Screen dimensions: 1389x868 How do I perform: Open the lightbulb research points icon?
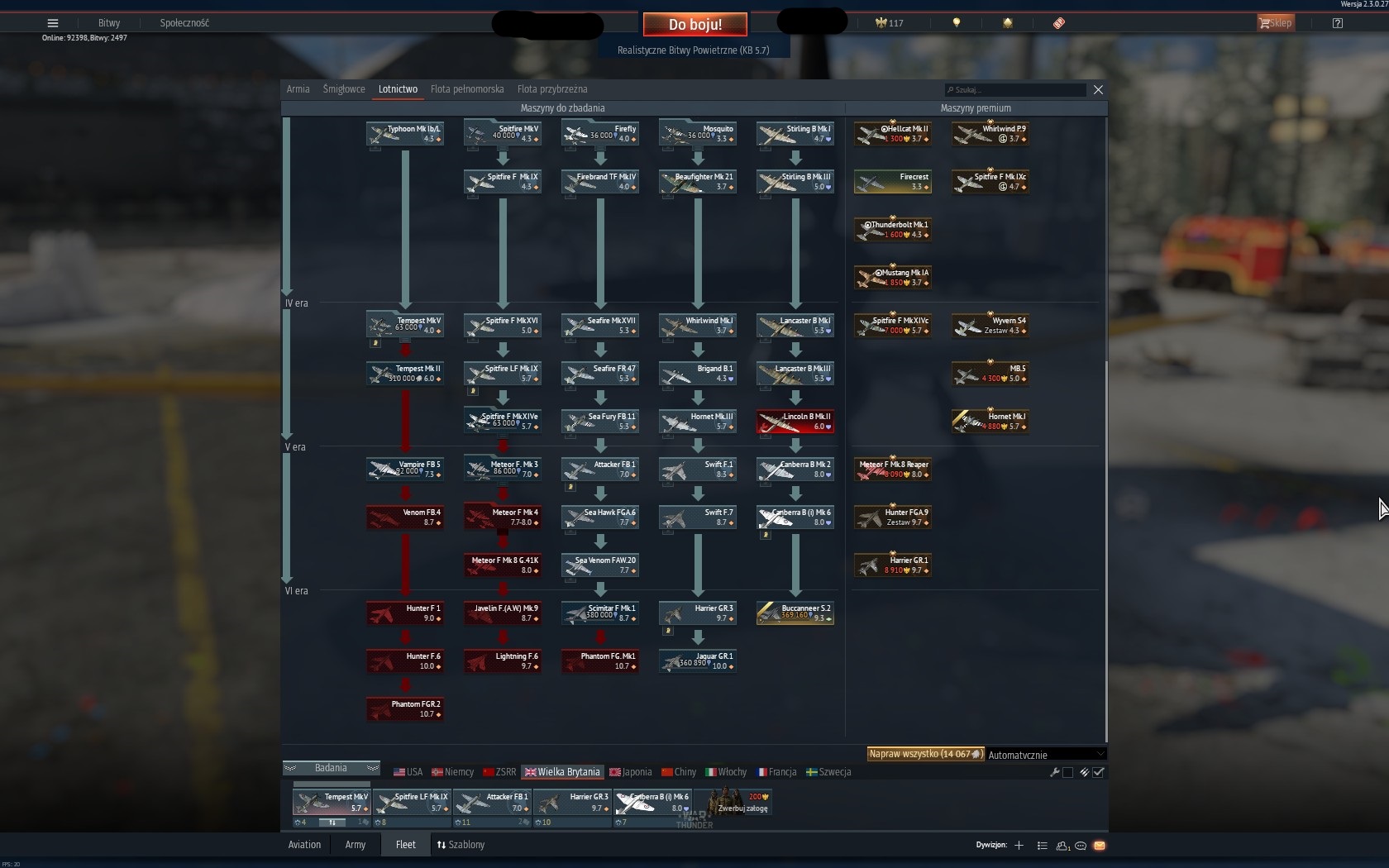point(957,23)
